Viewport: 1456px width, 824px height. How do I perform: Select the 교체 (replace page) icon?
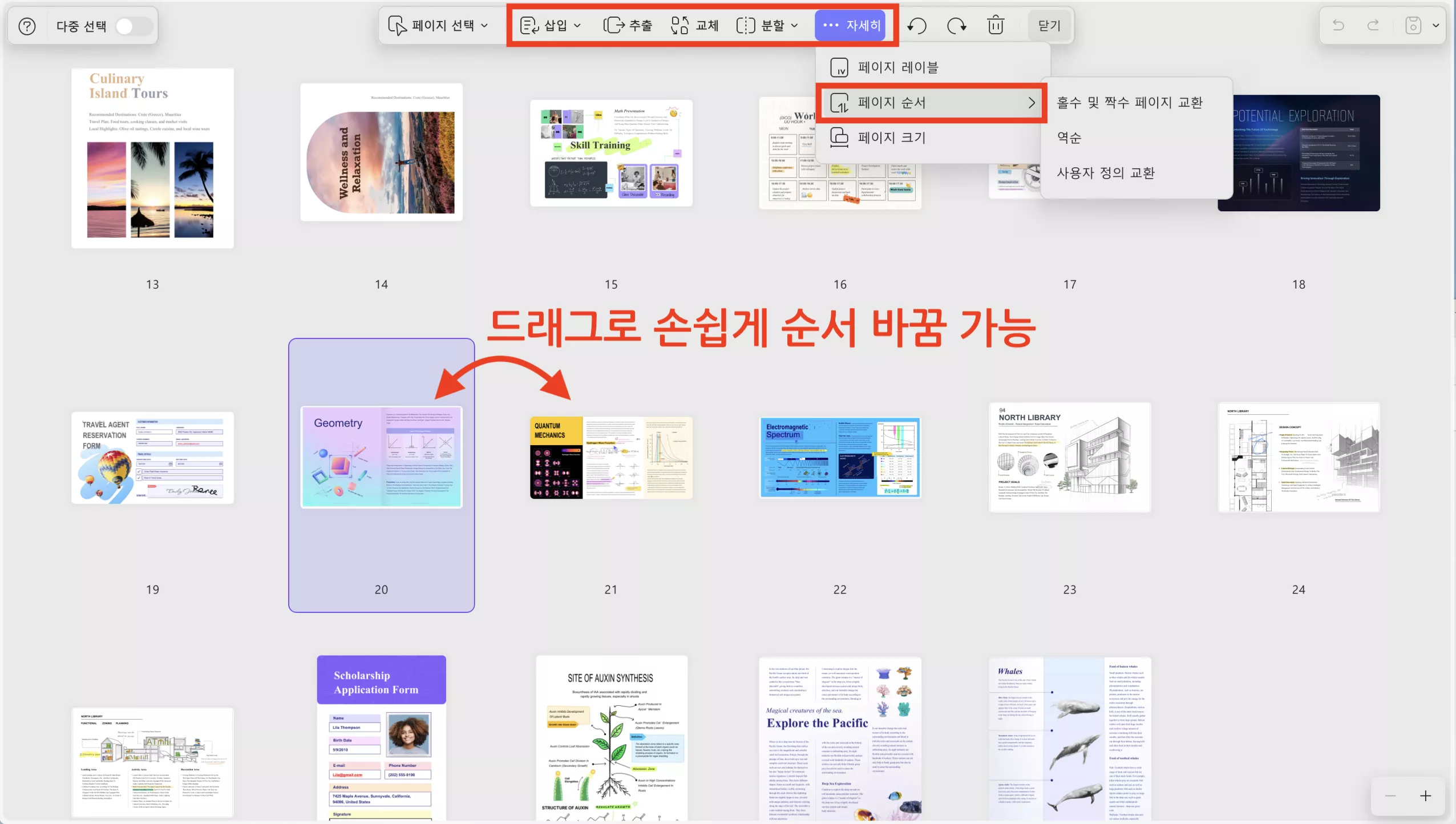click(680, 25)
